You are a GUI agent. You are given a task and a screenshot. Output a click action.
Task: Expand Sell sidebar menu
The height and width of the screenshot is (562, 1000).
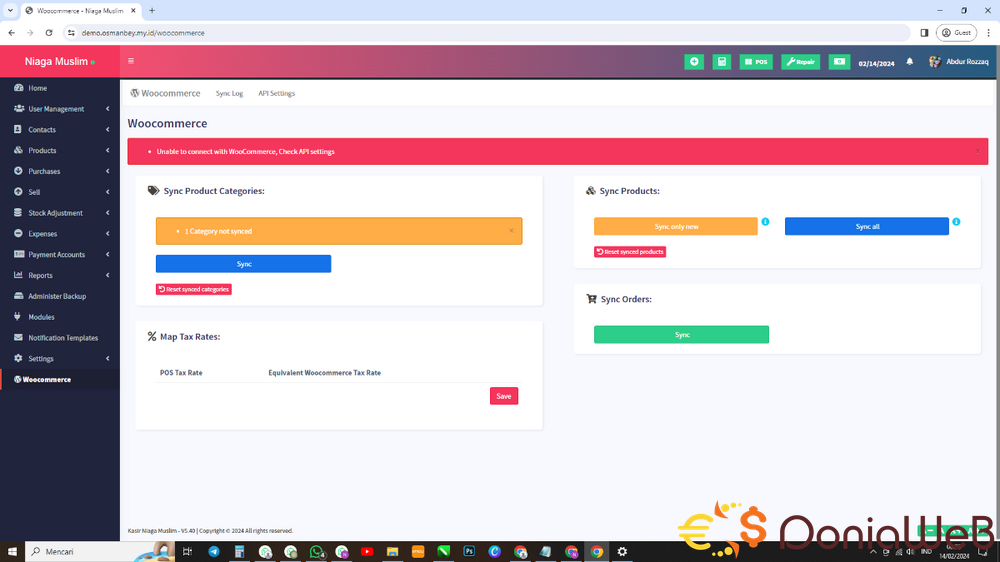point(60,192)
